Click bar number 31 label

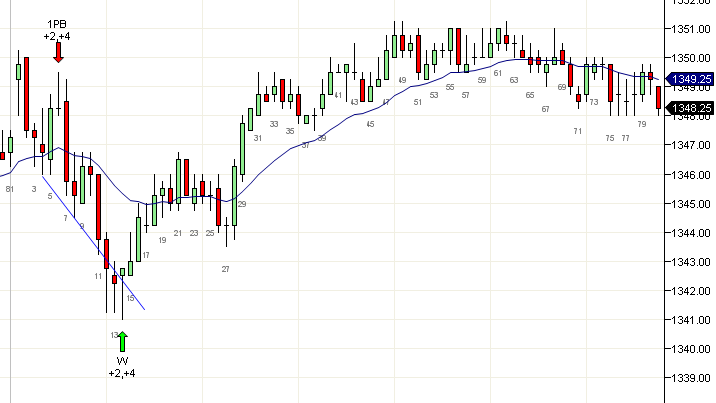[x=258, y=138]
